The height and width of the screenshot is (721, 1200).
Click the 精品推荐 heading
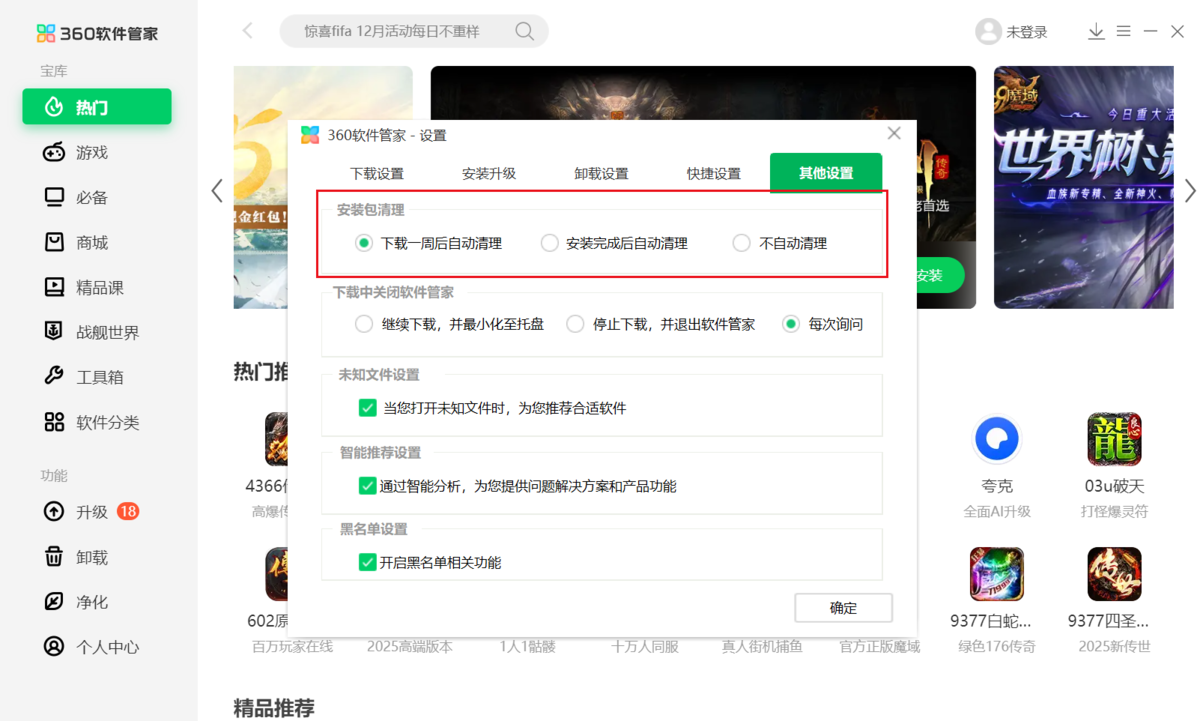click(274, 708)
